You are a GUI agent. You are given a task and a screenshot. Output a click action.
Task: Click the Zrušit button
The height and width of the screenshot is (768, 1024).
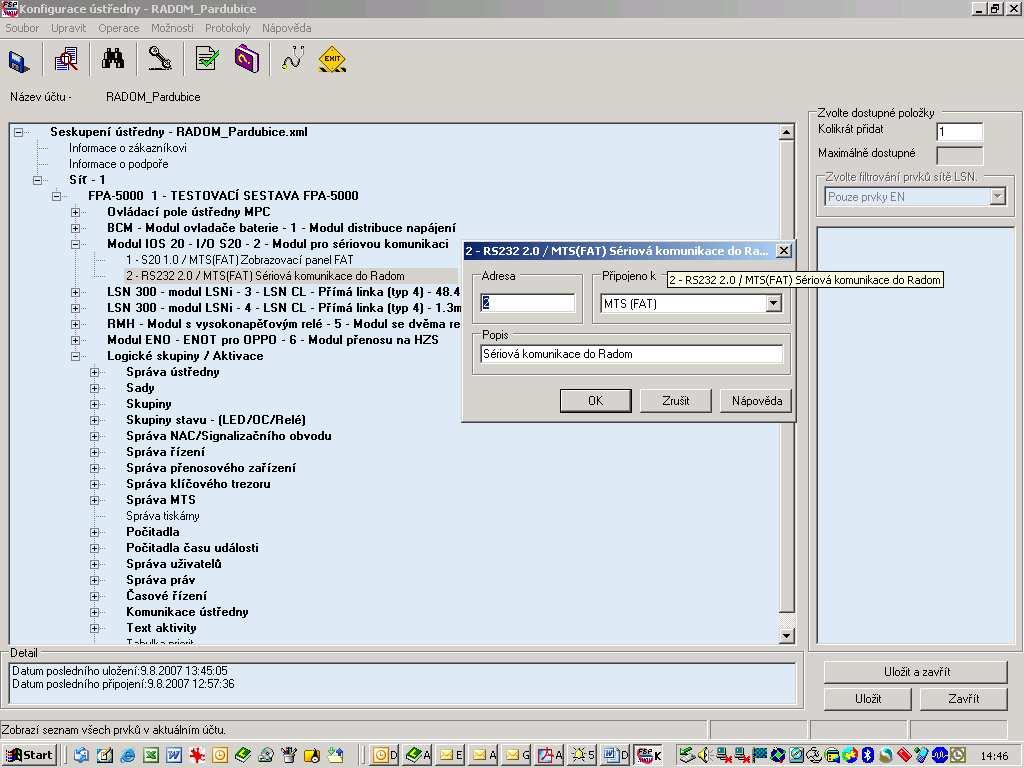pos(675,400)
